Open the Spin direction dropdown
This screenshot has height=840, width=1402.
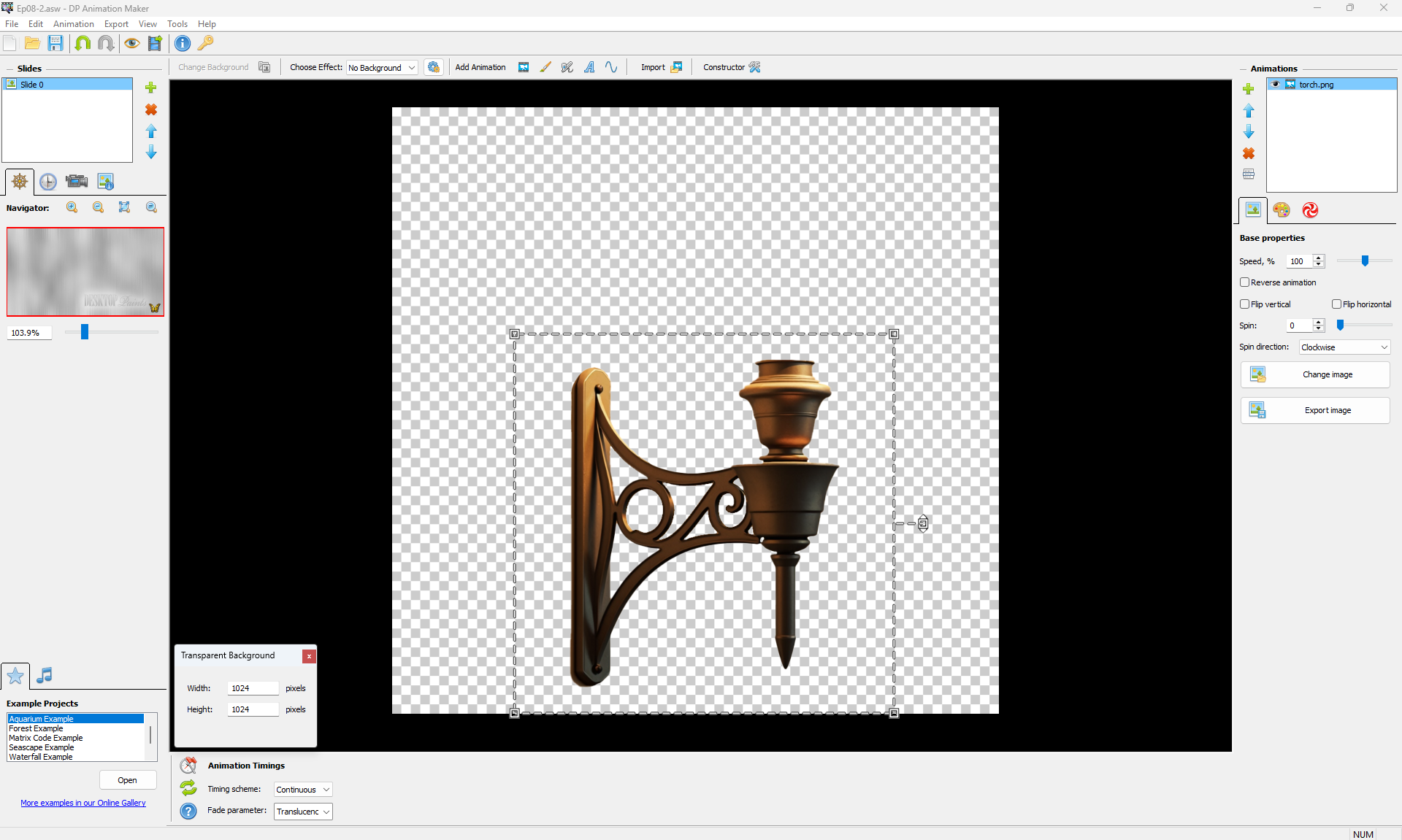pyautogui.click(x=1344, y=347)
